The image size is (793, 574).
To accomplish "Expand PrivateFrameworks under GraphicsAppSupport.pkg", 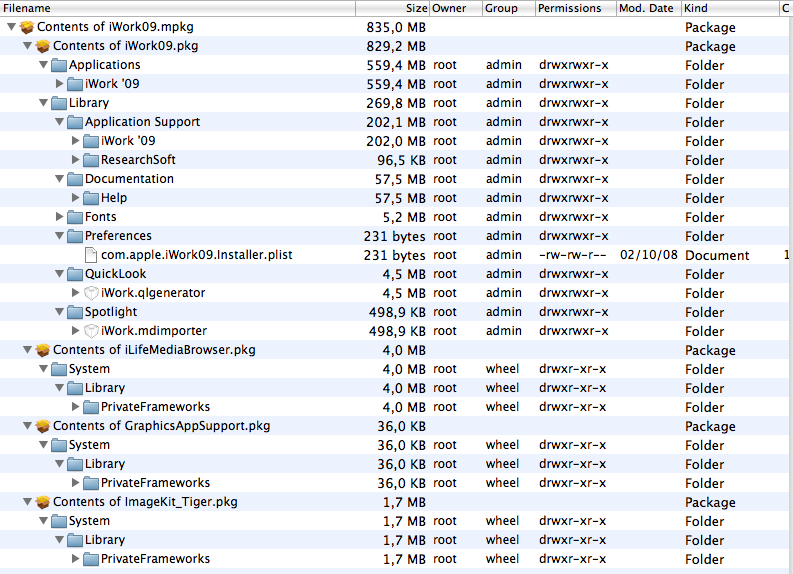I will [x=76, y=483].
